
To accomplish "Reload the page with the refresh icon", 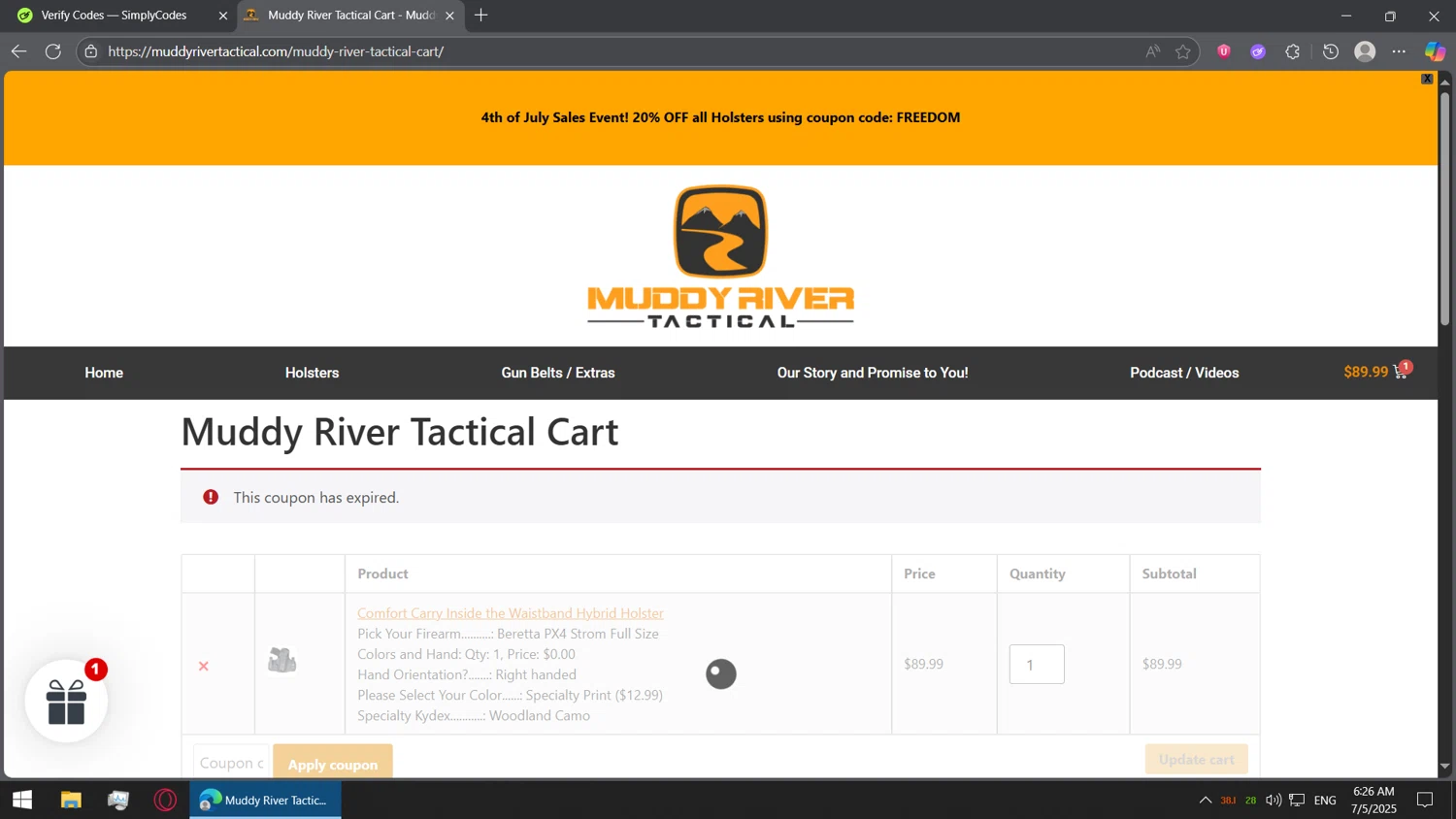I will click(x=53, y=51).
